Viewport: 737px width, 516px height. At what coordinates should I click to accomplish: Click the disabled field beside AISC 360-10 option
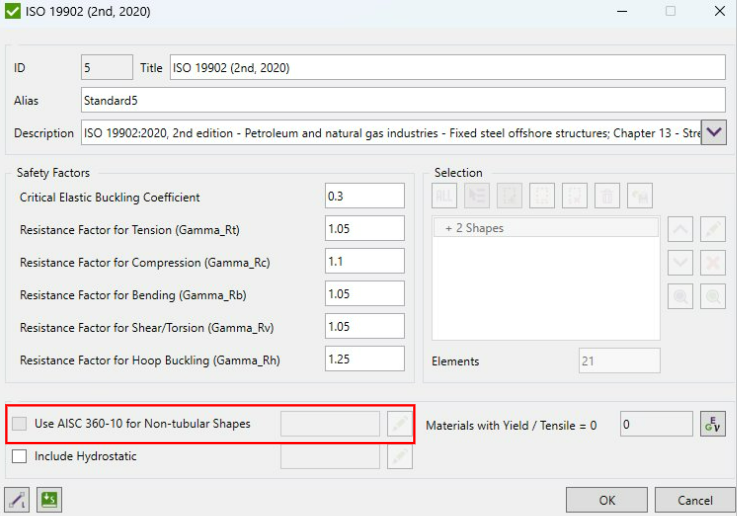pyautogui.click(x=330, y=424)
